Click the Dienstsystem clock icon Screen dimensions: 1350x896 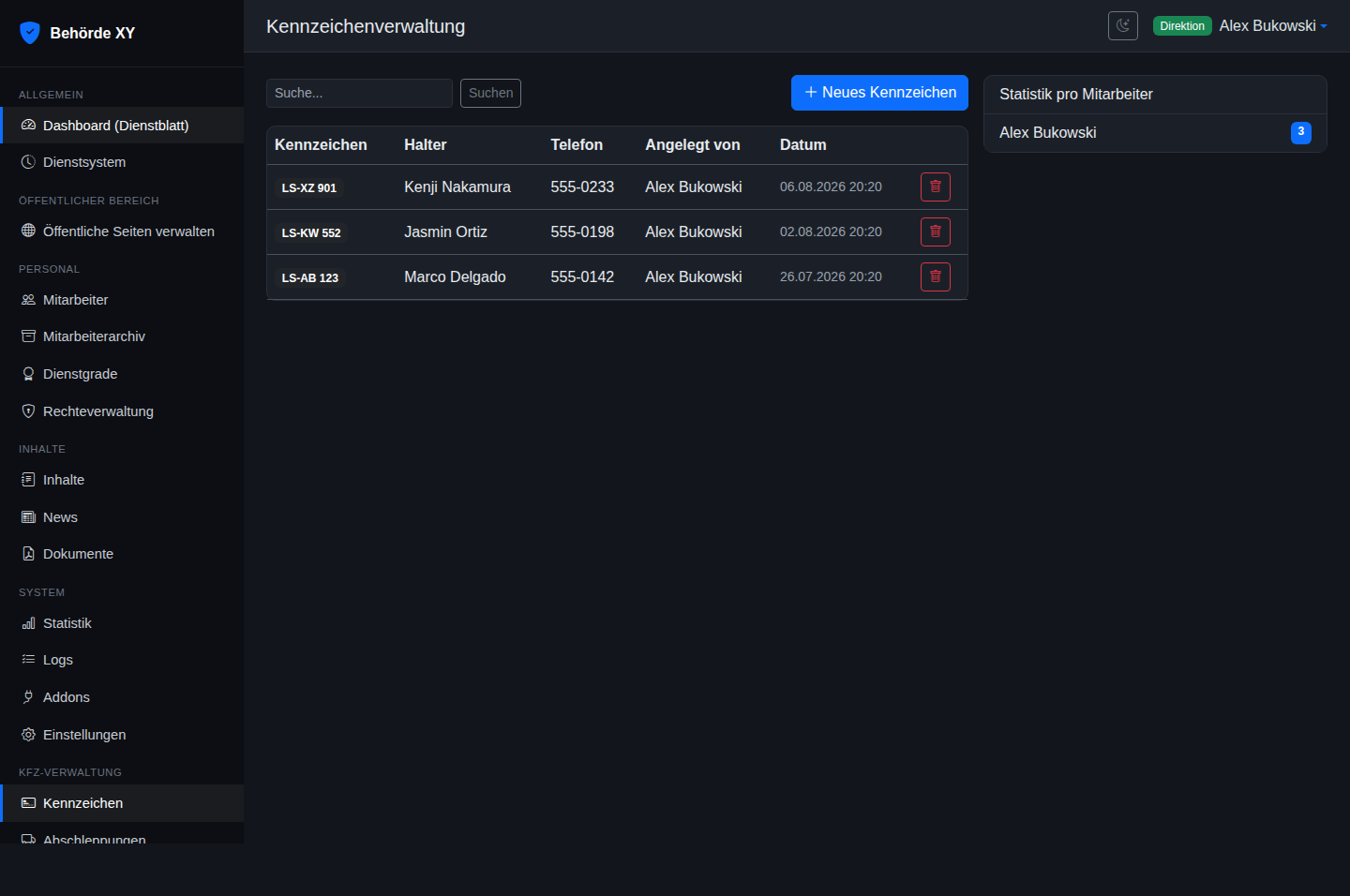point(28,162)
